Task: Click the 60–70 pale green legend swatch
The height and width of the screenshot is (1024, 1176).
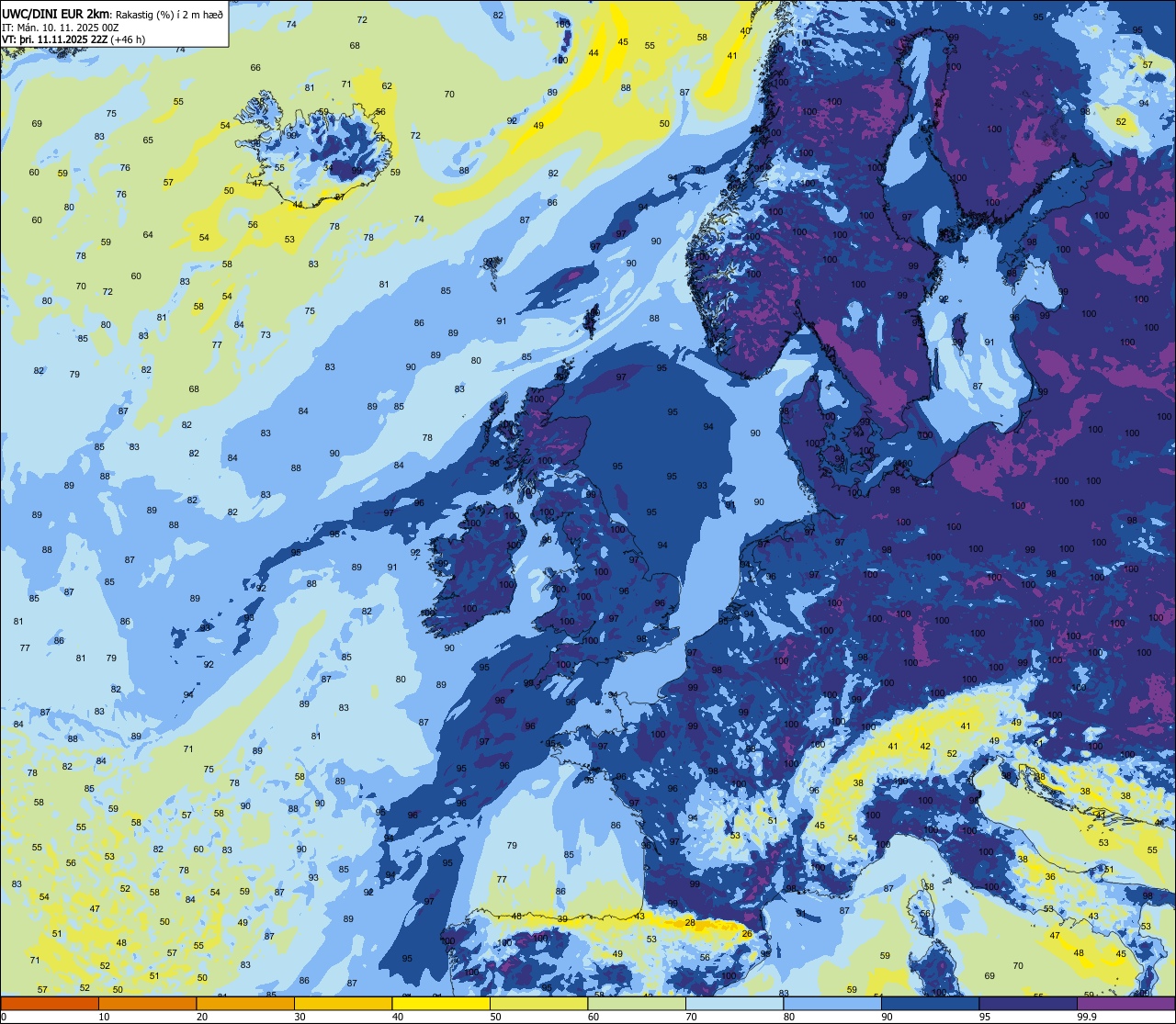Action: pyautogui.click(x=637, y=1003)
